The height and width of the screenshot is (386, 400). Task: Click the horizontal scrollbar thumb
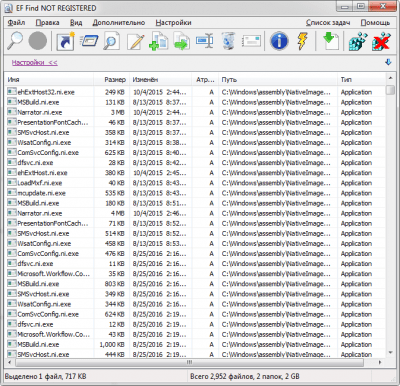pyautogui.click(x=189, y=362)
